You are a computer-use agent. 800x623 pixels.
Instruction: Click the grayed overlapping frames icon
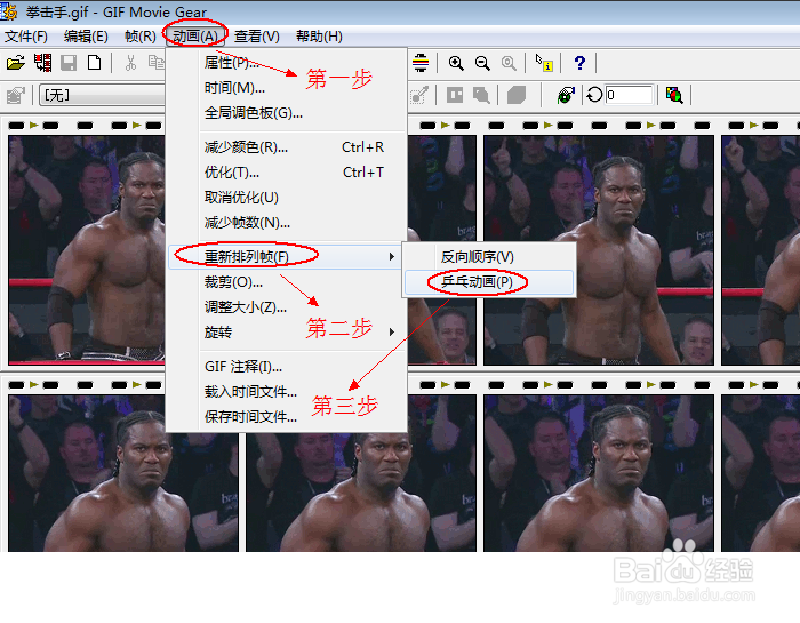pyautogui.click(x=481, y=95)
